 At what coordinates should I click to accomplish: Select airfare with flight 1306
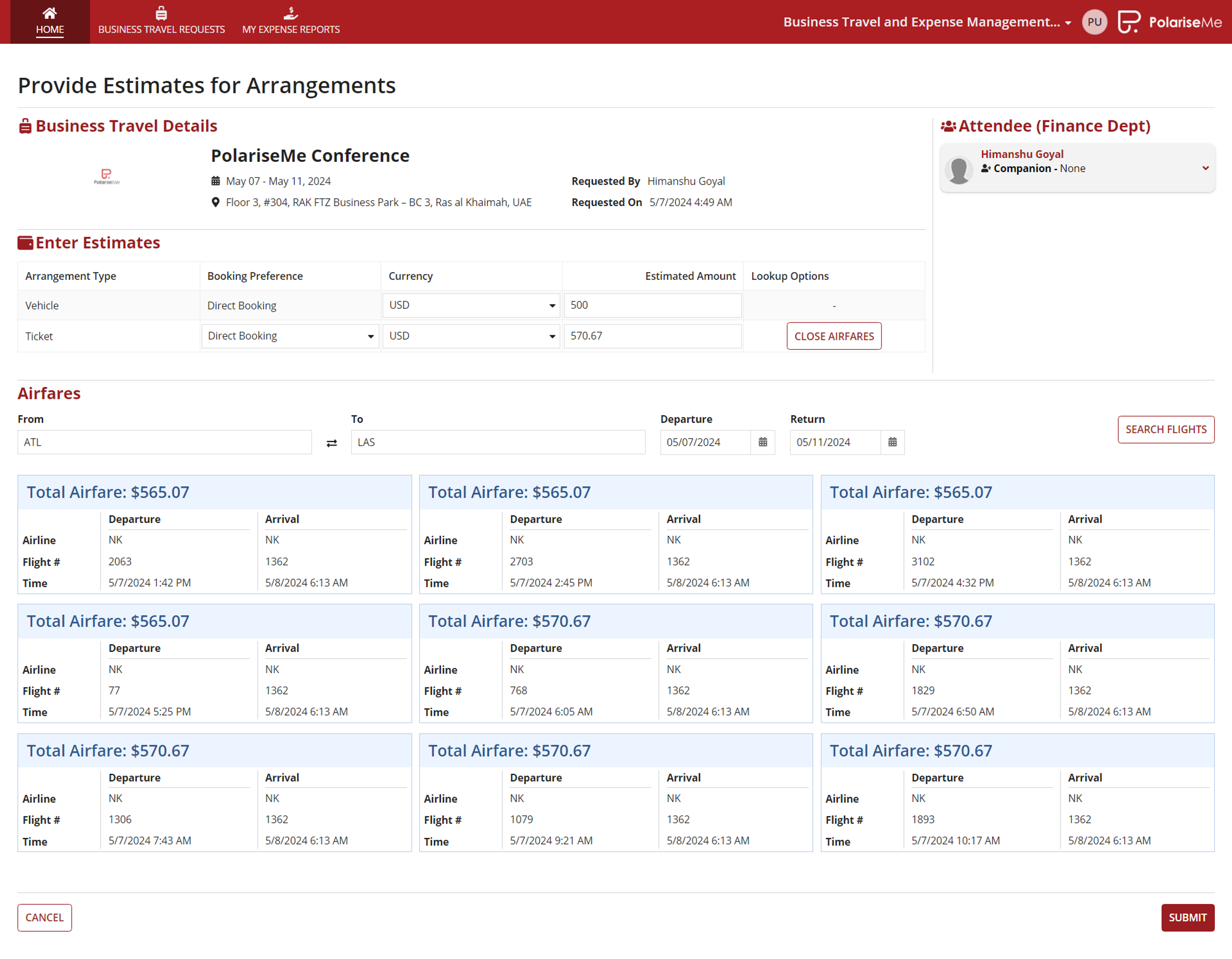[214, 793]
